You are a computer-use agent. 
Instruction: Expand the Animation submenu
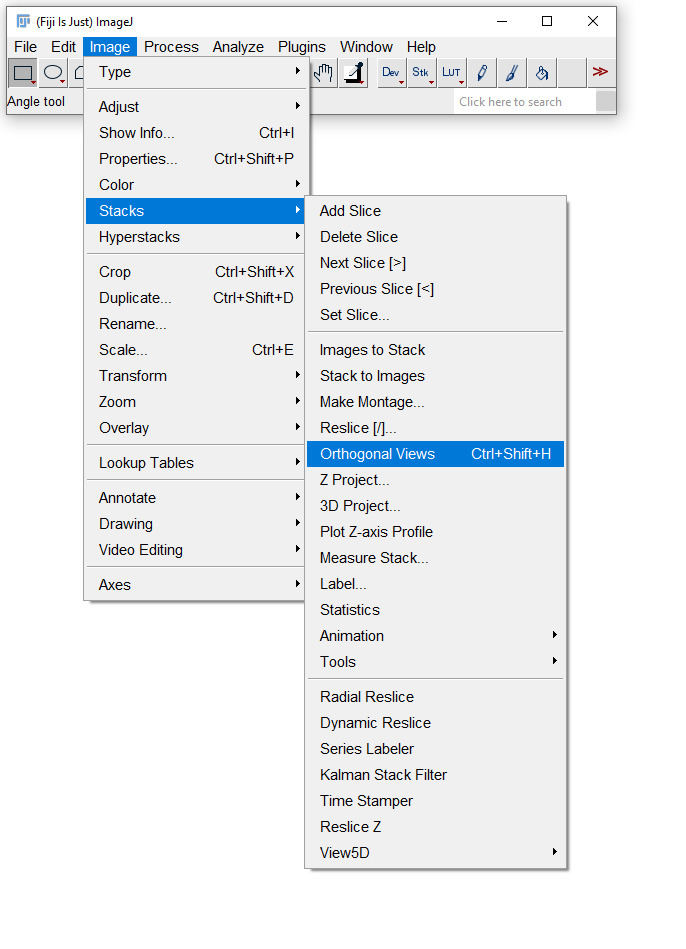pos(352,635)
